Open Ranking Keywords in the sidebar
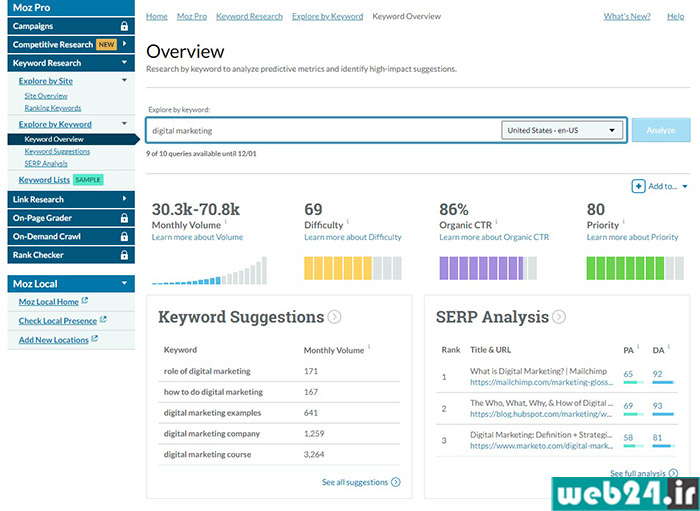Viewport: 700px width, 511px height. coord(53,108)
